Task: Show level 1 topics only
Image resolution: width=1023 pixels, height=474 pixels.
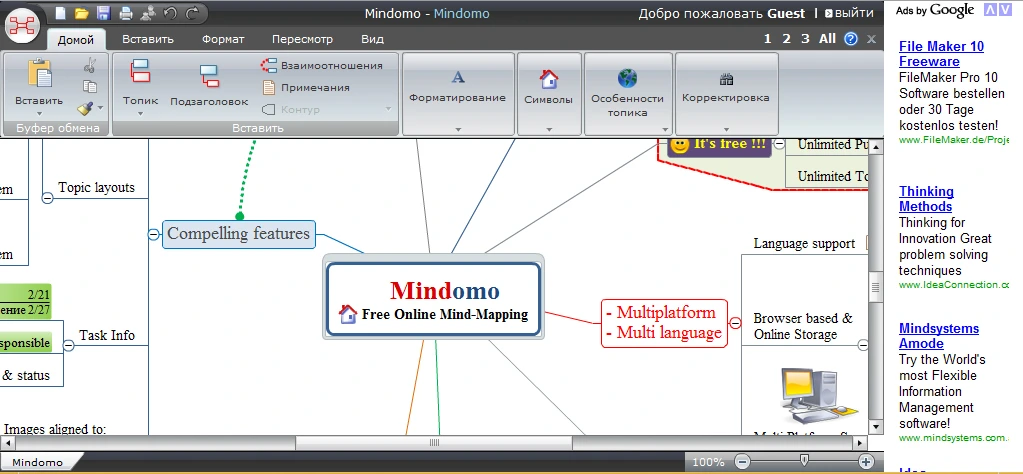Action: tap(767, 38)
